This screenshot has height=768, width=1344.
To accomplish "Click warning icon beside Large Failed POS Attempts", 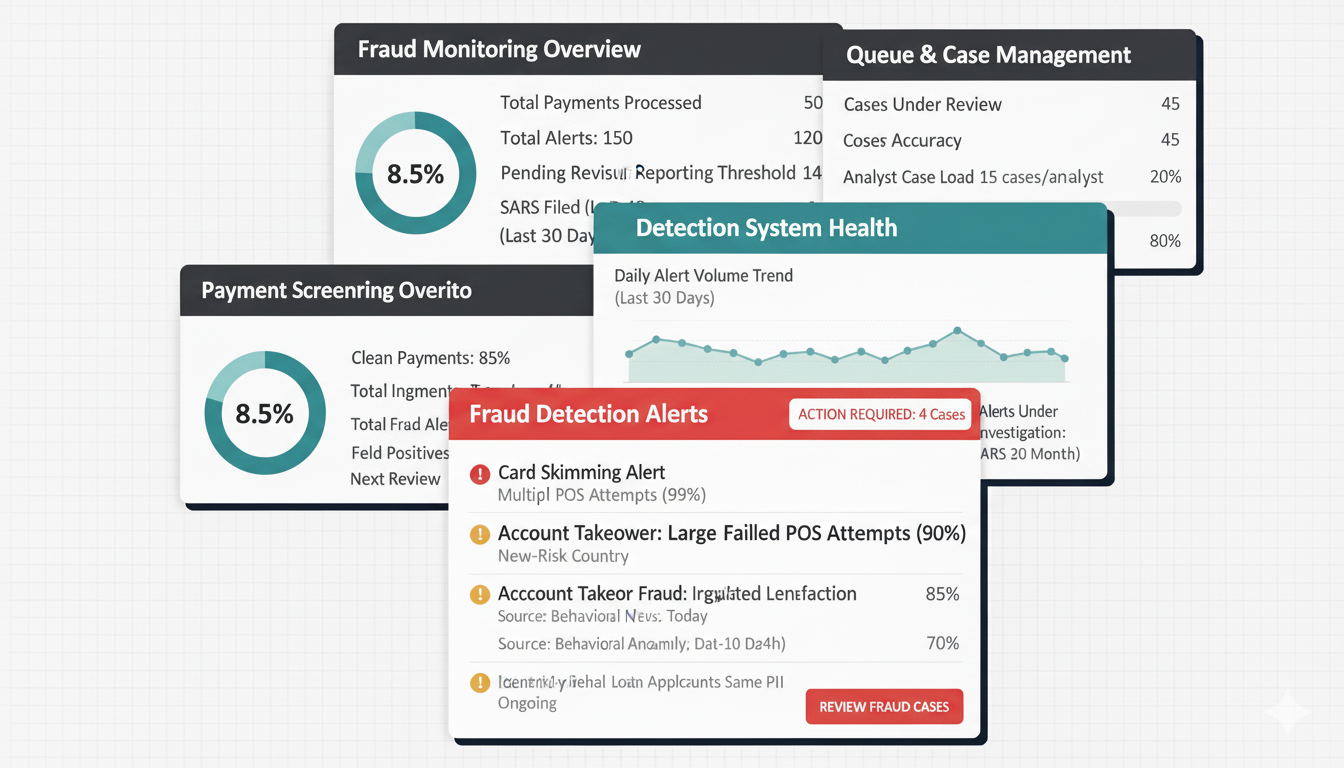I will click(x=479, y=534).
